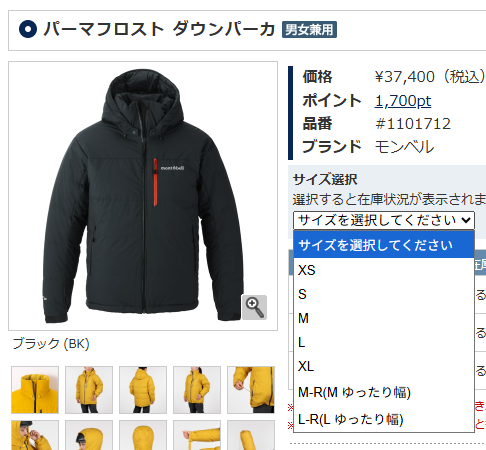View the model side-view yellow jacket thumbnail
The width and height of the screenshot is (486, 450).
tap(197, 390)
